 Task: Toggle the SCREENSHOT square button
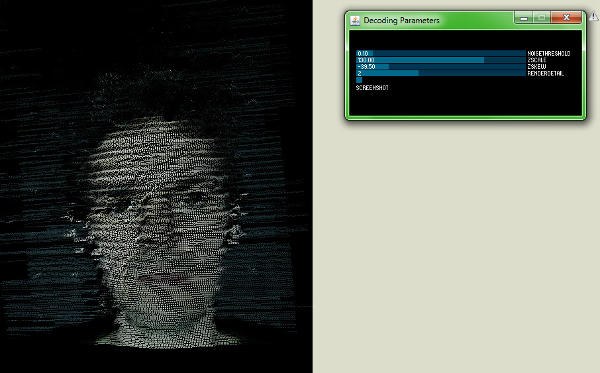(359, 80)
